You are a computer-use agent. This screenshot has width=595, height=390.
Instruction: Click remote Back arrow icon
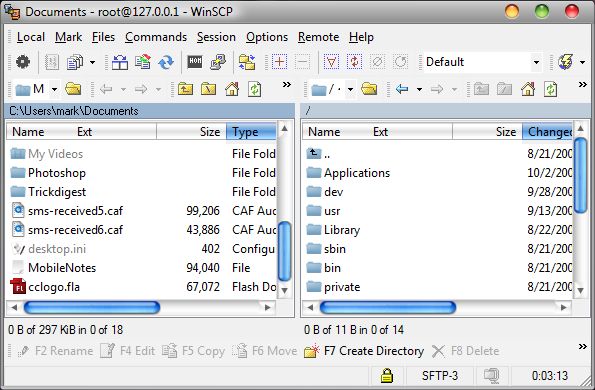[402, 89]
